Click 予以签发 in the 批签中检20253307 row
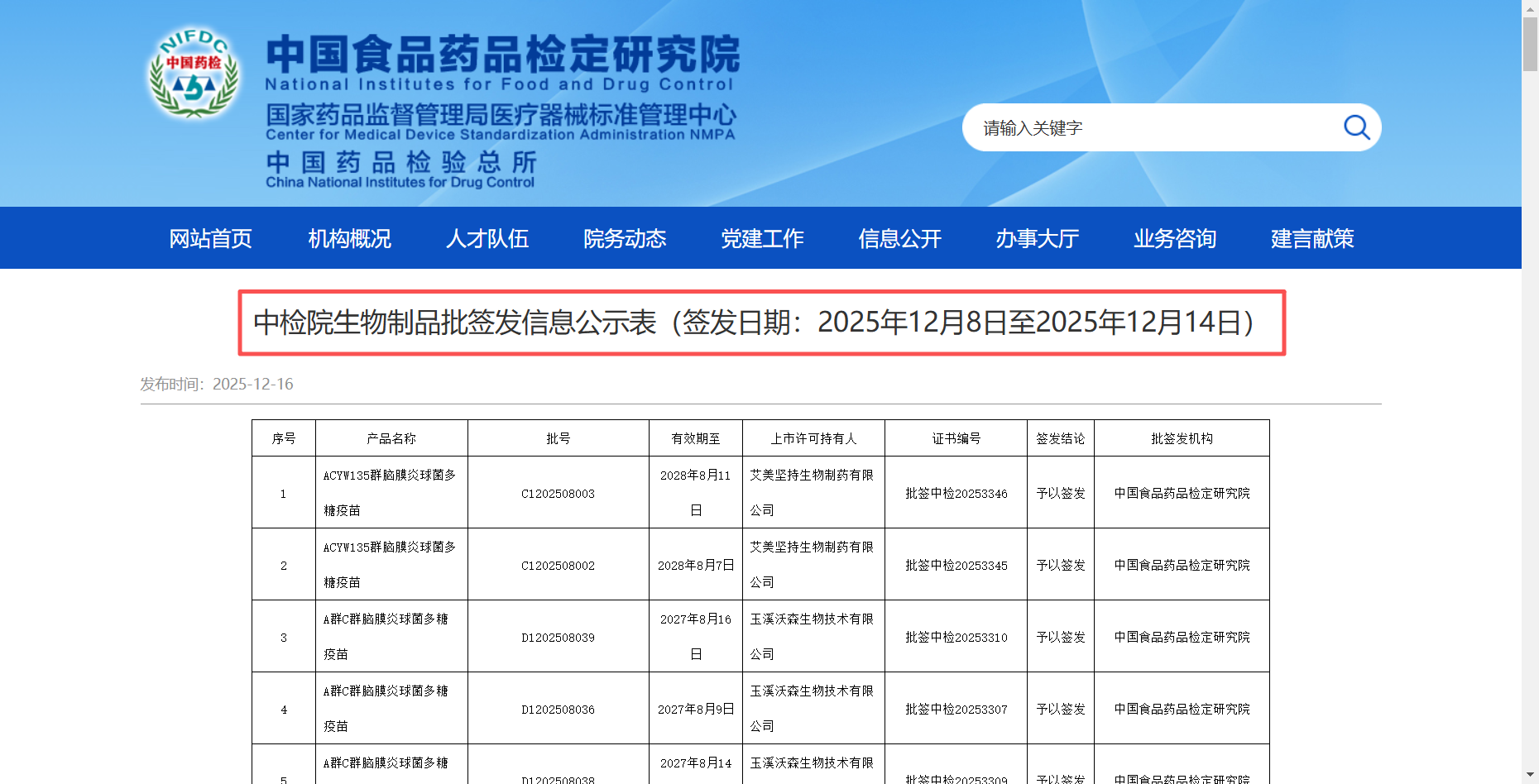 click(1061, 710)
